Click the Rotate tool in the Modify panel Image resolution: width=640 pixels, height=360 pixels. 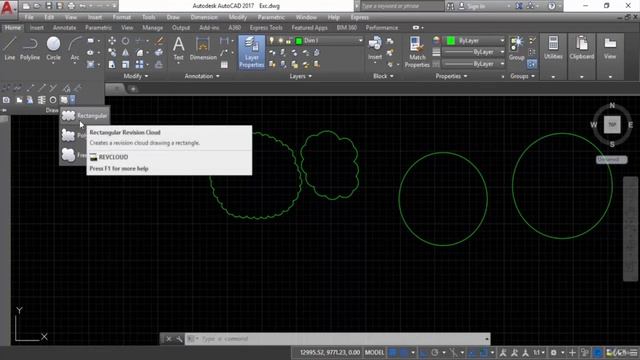pos(125,41)
